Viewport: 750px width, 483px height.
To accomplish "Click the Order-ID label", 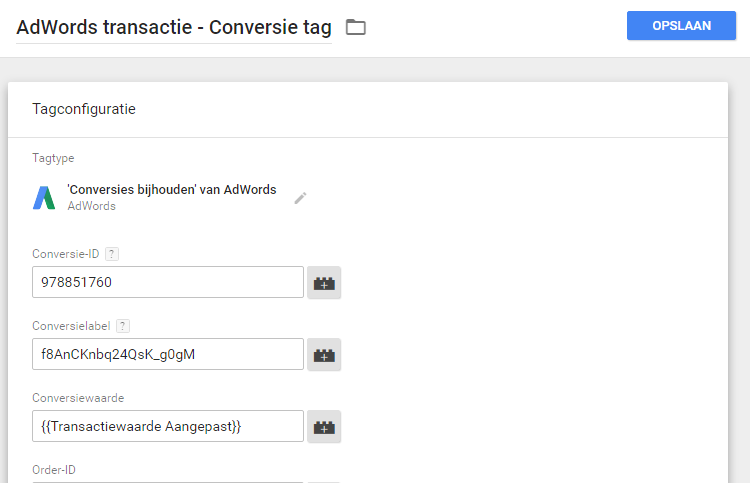I will tap(54, 469).
